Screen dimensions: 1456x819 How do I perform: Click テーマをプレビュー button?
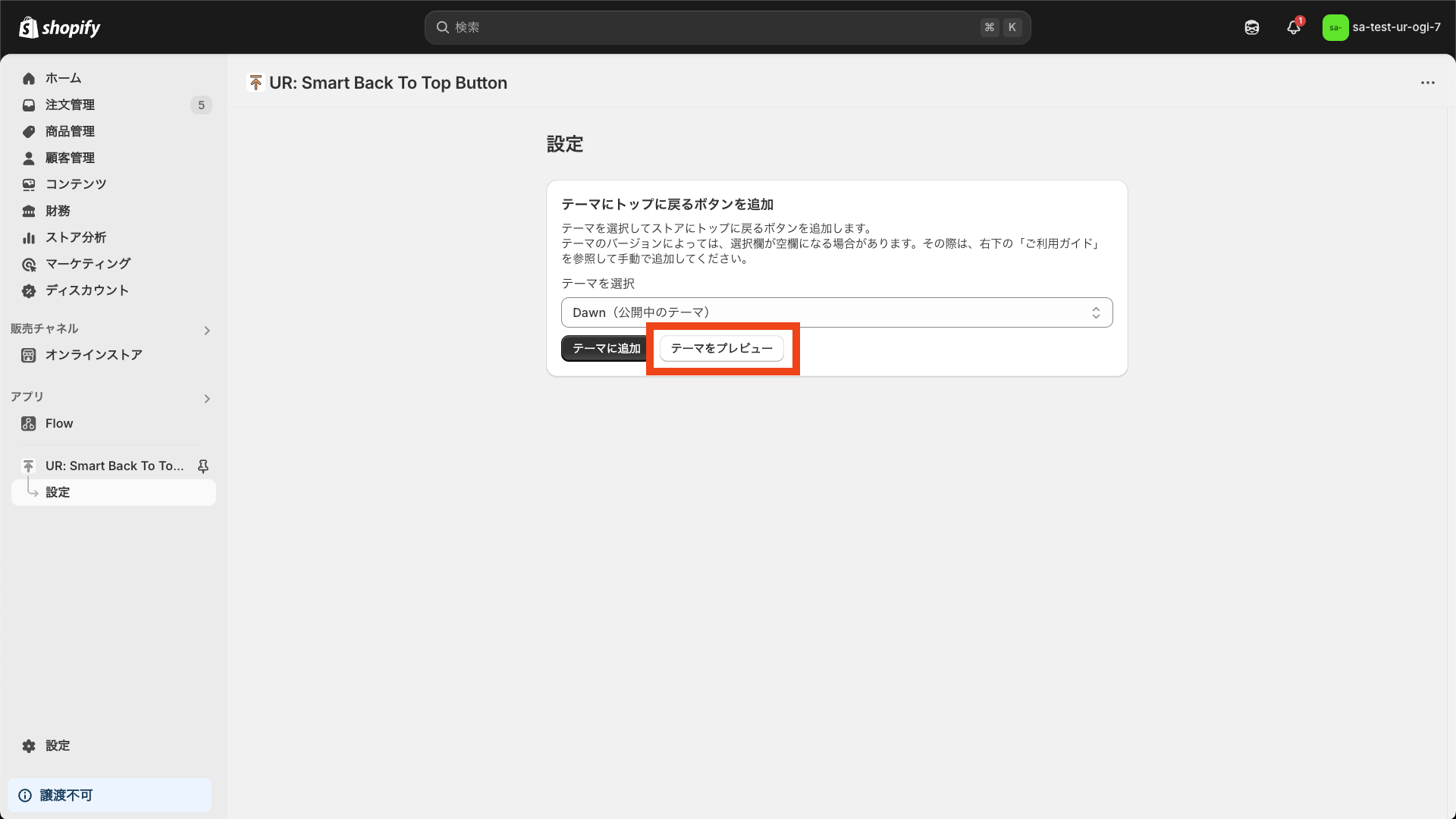click(721, 348)
